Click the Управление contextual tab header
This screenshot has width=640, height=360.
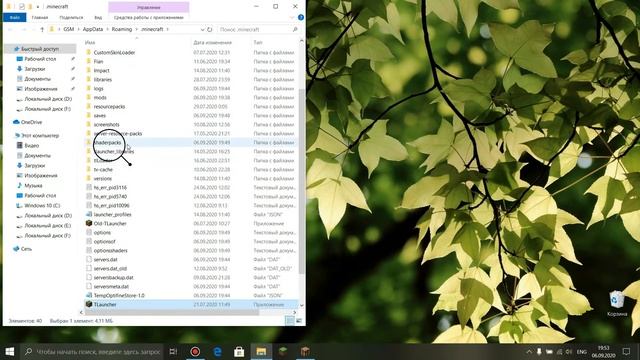[149, 7]
